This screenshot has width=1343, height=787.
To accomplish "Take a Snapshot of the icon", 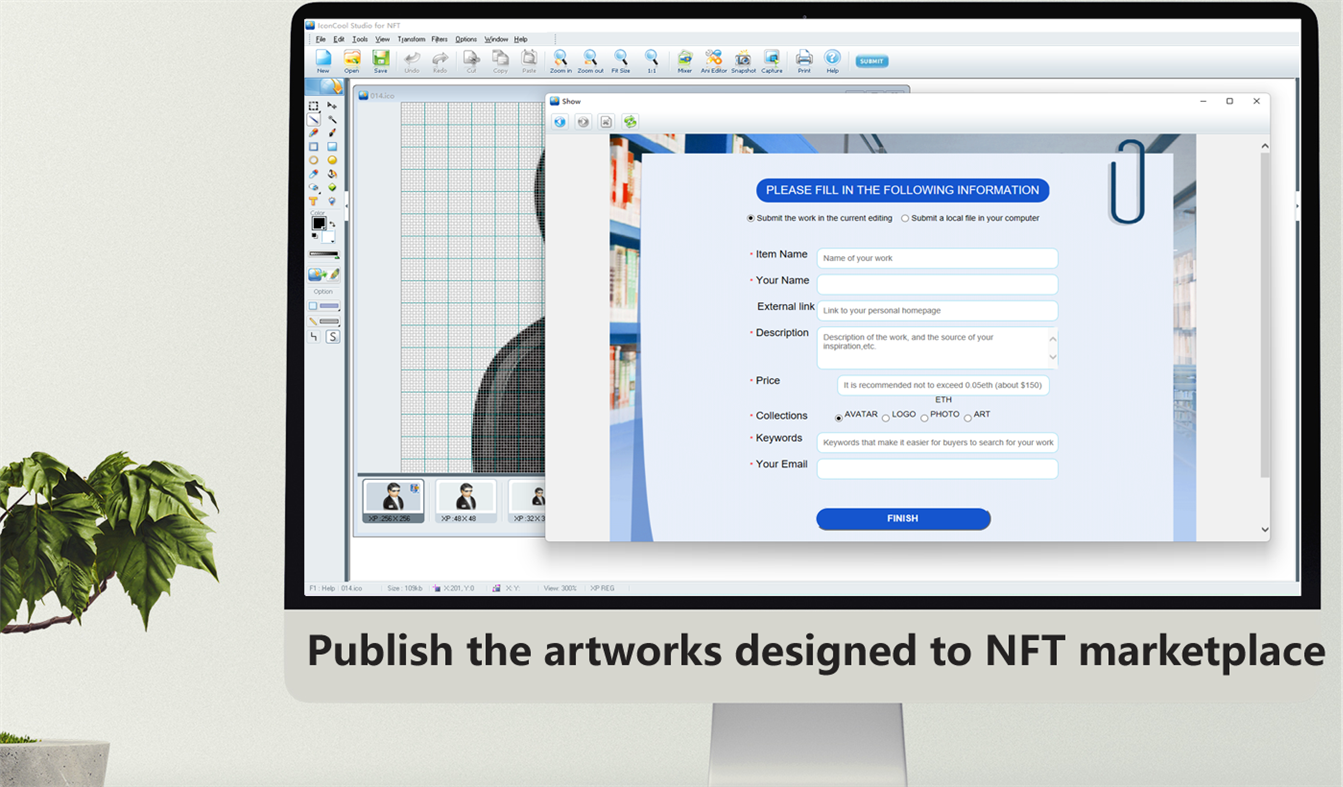I will tap(743, 60).
